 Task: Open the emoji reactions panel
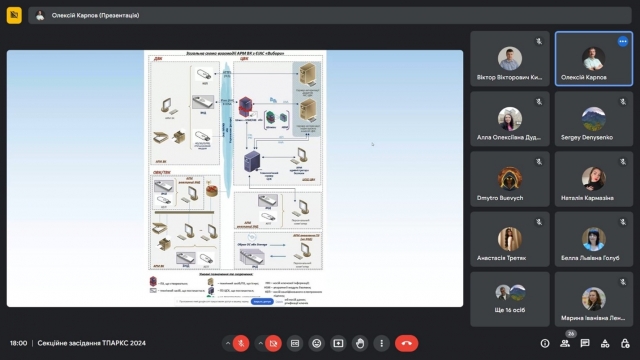(x=317, y=343)
